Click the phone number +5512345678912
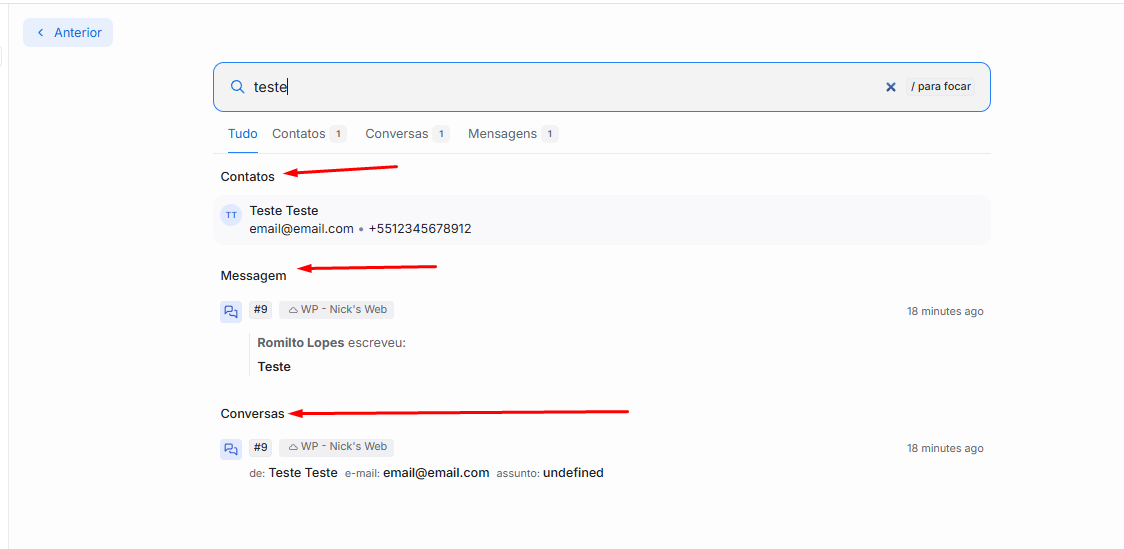Image resolution: width=1124 pixels, height=549 pixels. pyautogui.click(x=420, y=229)
